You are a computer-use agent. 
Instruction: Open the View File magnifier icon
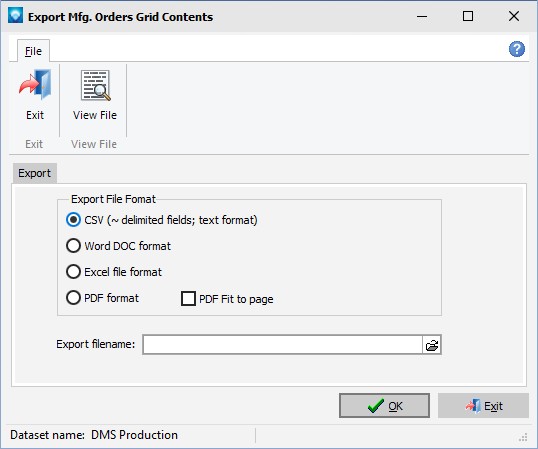(95, 85)
